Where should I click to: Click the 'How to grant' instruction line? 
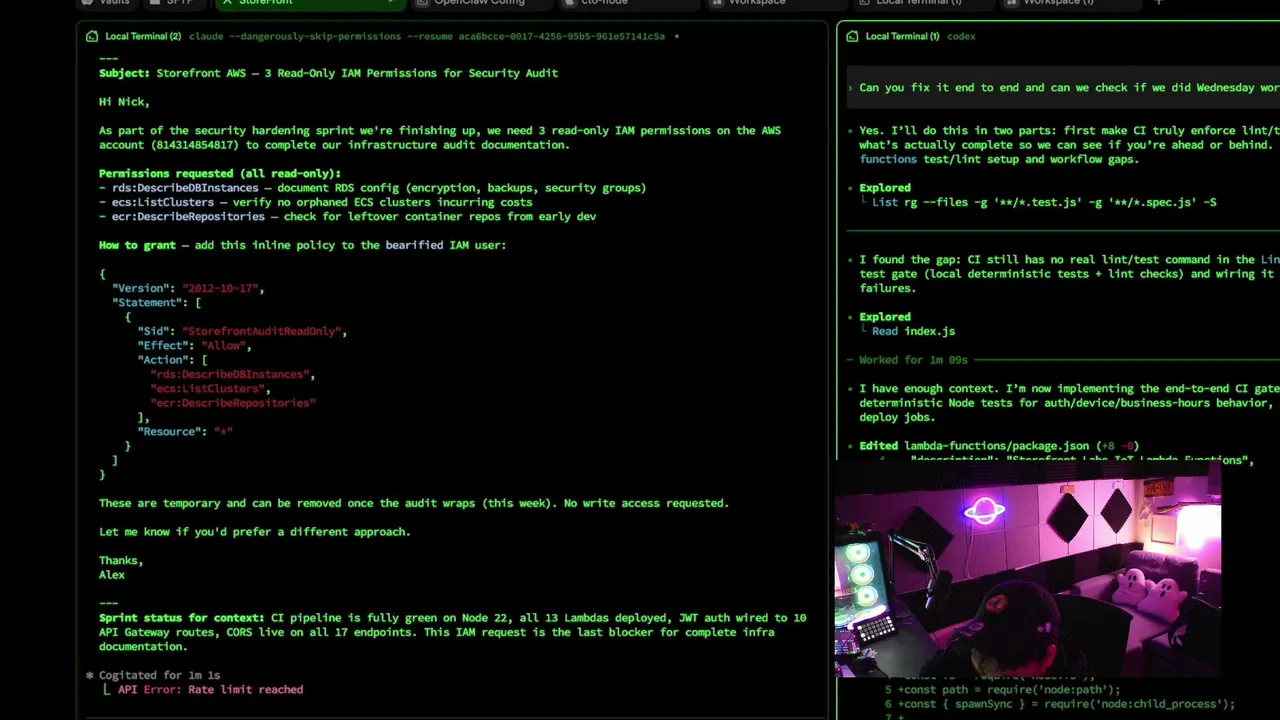coord(302,245)
